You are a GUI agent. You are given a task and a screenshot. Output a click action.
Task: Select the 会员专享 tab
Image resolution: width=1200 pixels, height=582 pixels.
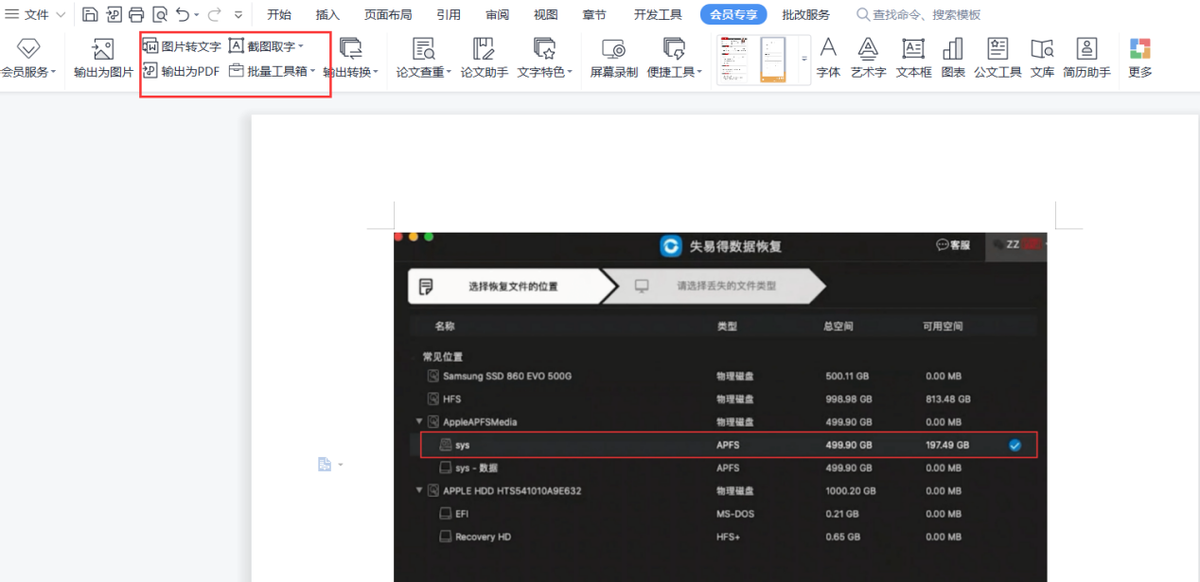[734, 14]
